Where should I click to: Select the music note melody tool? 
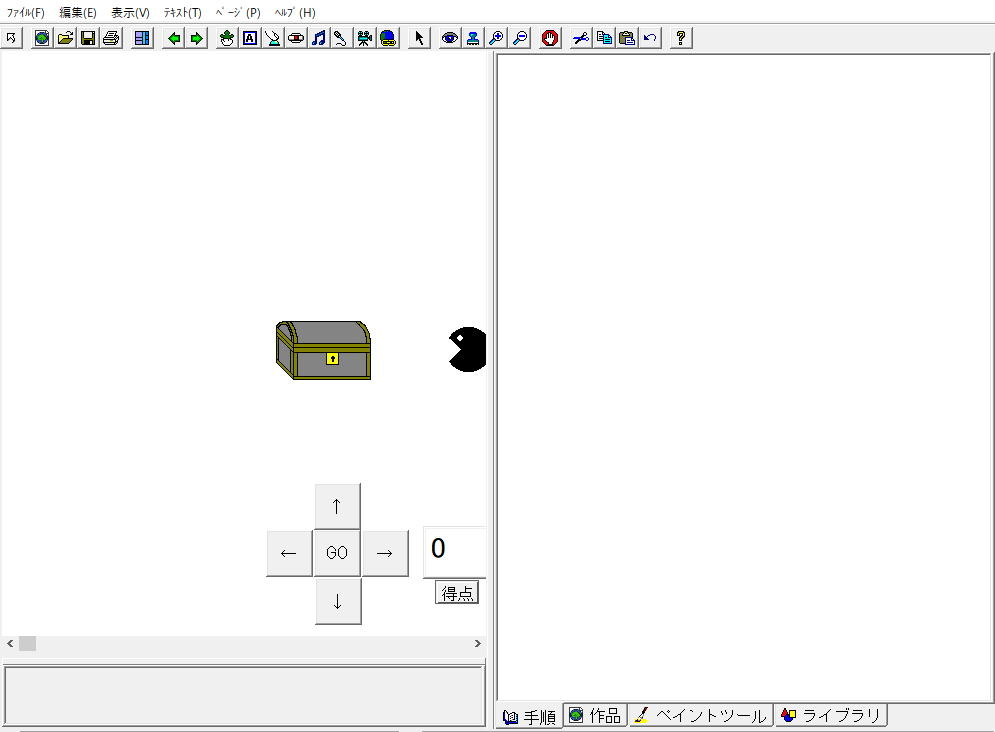319,38
